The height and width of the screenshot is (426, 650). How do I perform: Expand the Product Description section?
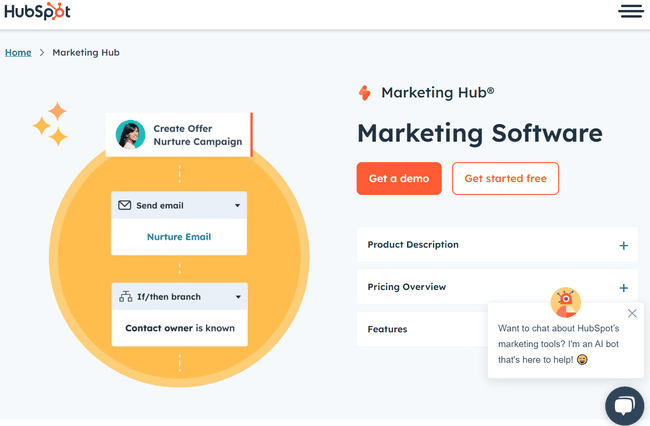[497, 244]
